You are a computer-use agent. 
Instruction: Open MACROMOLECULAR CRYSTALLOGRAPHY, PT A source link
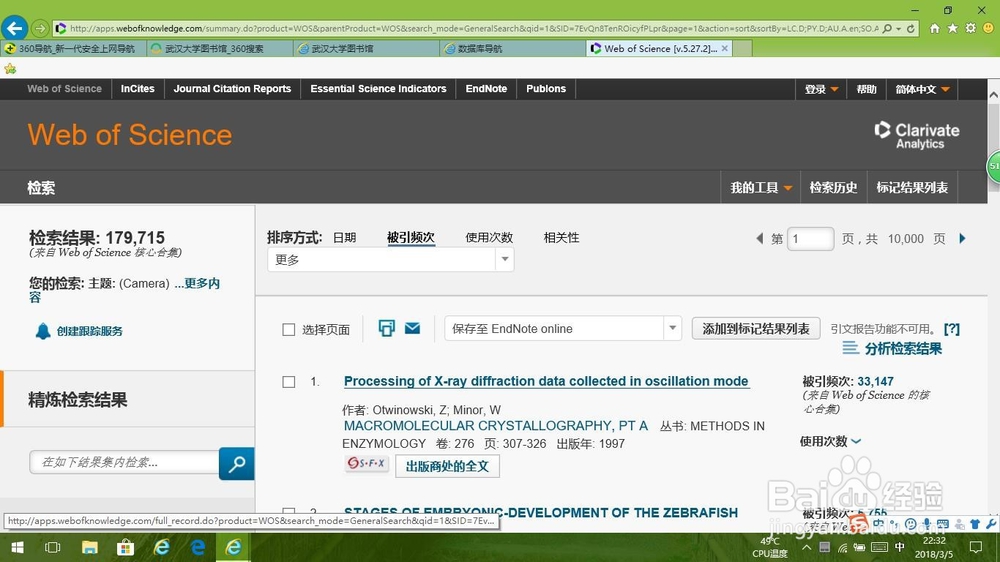coord(496,425)
